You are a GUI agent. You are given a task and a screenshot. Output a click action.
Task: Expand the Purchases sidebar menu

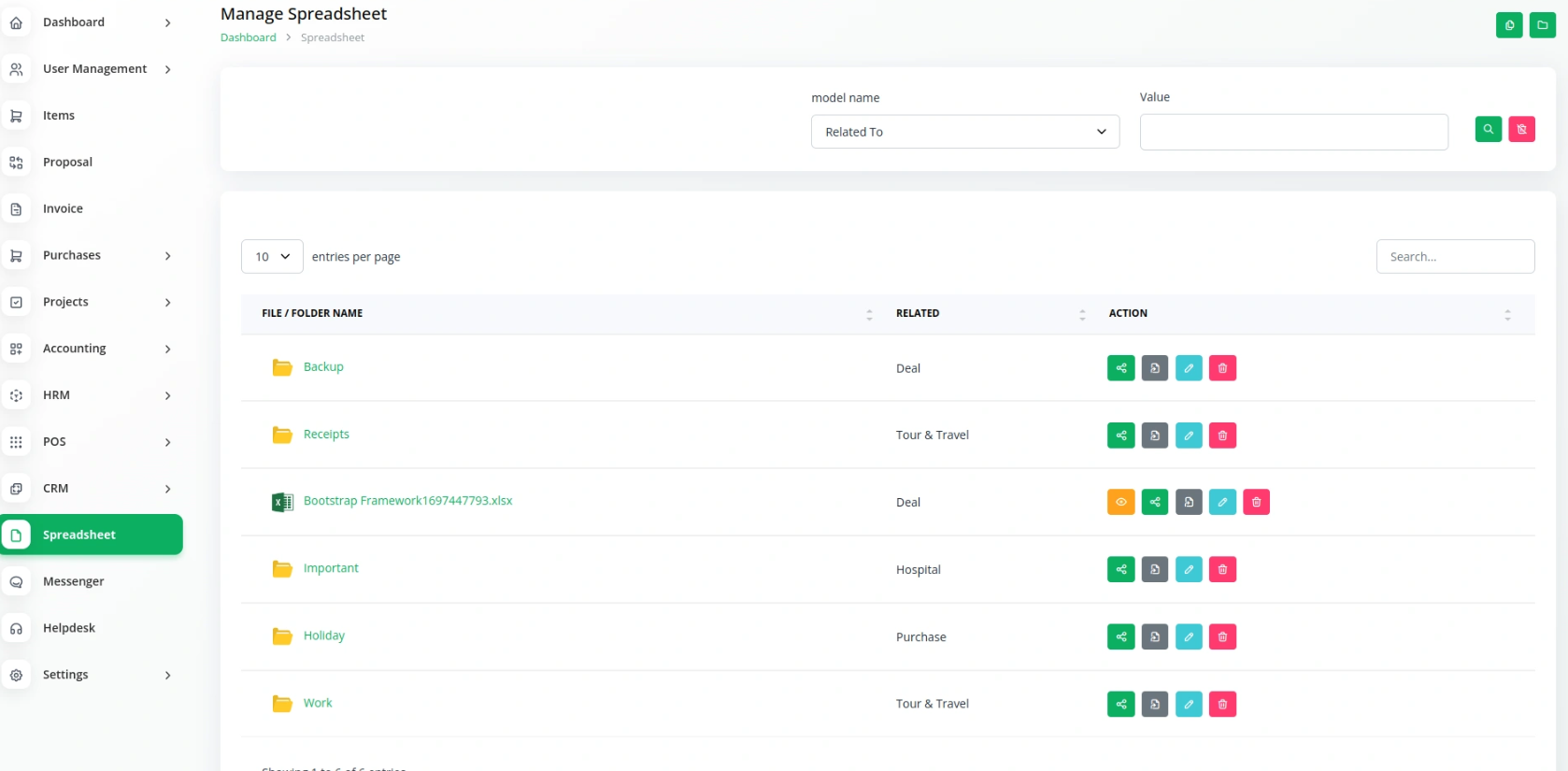click(x=92, y=255)
